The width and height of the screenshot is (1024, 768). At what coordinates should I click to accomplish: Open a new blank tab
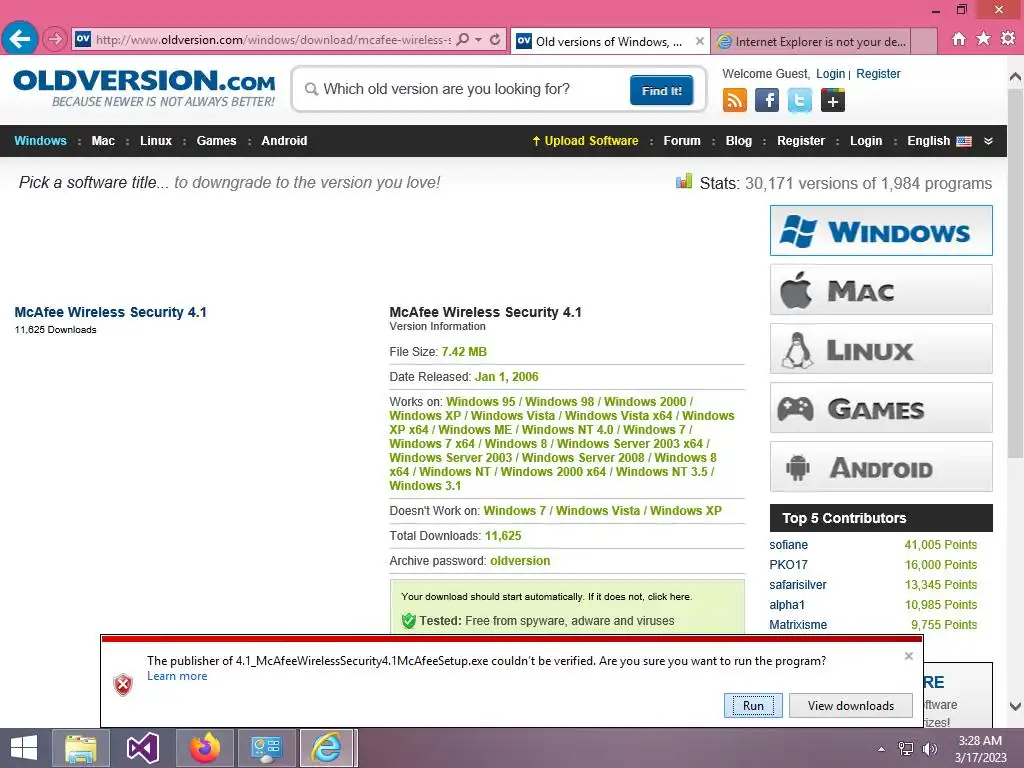924,42
